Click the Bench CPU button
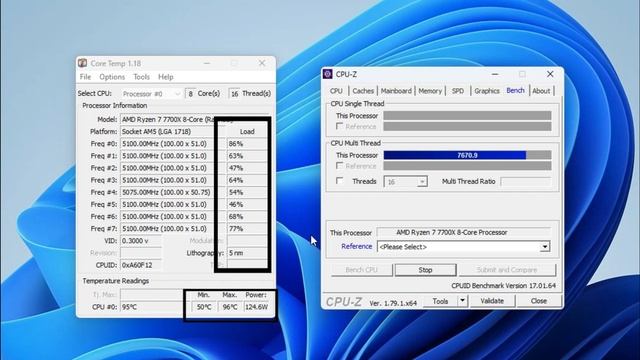 click(362, 270)
